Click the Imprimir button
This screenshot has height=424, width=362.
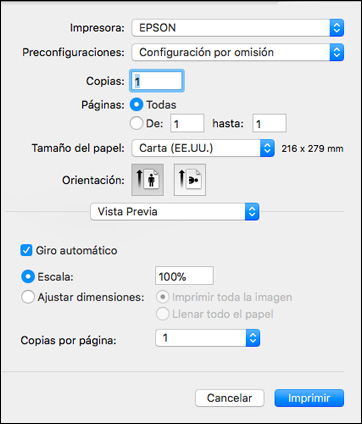309,398
